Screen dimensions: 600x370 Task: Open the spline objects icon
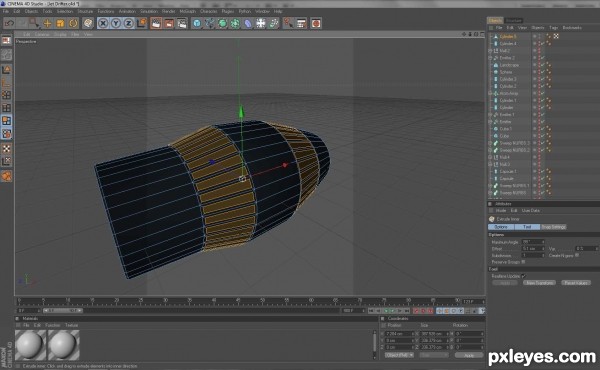point(210,23)
